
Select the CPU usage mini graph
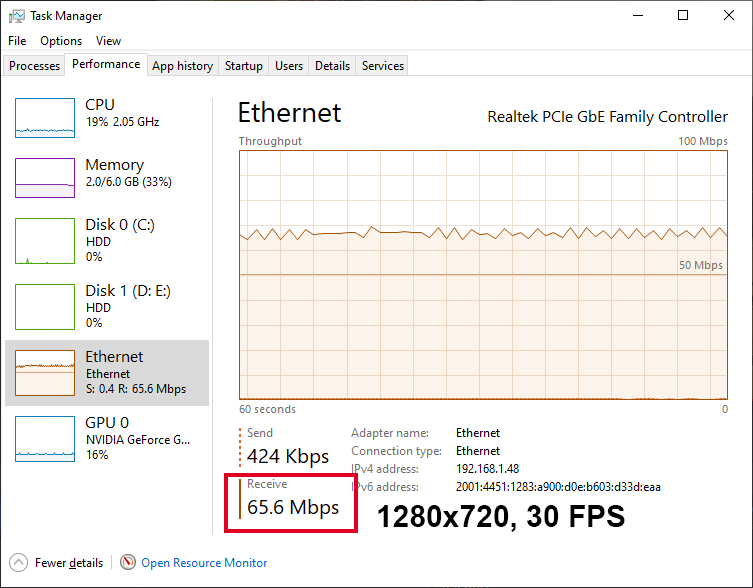[x=45, y=118]
